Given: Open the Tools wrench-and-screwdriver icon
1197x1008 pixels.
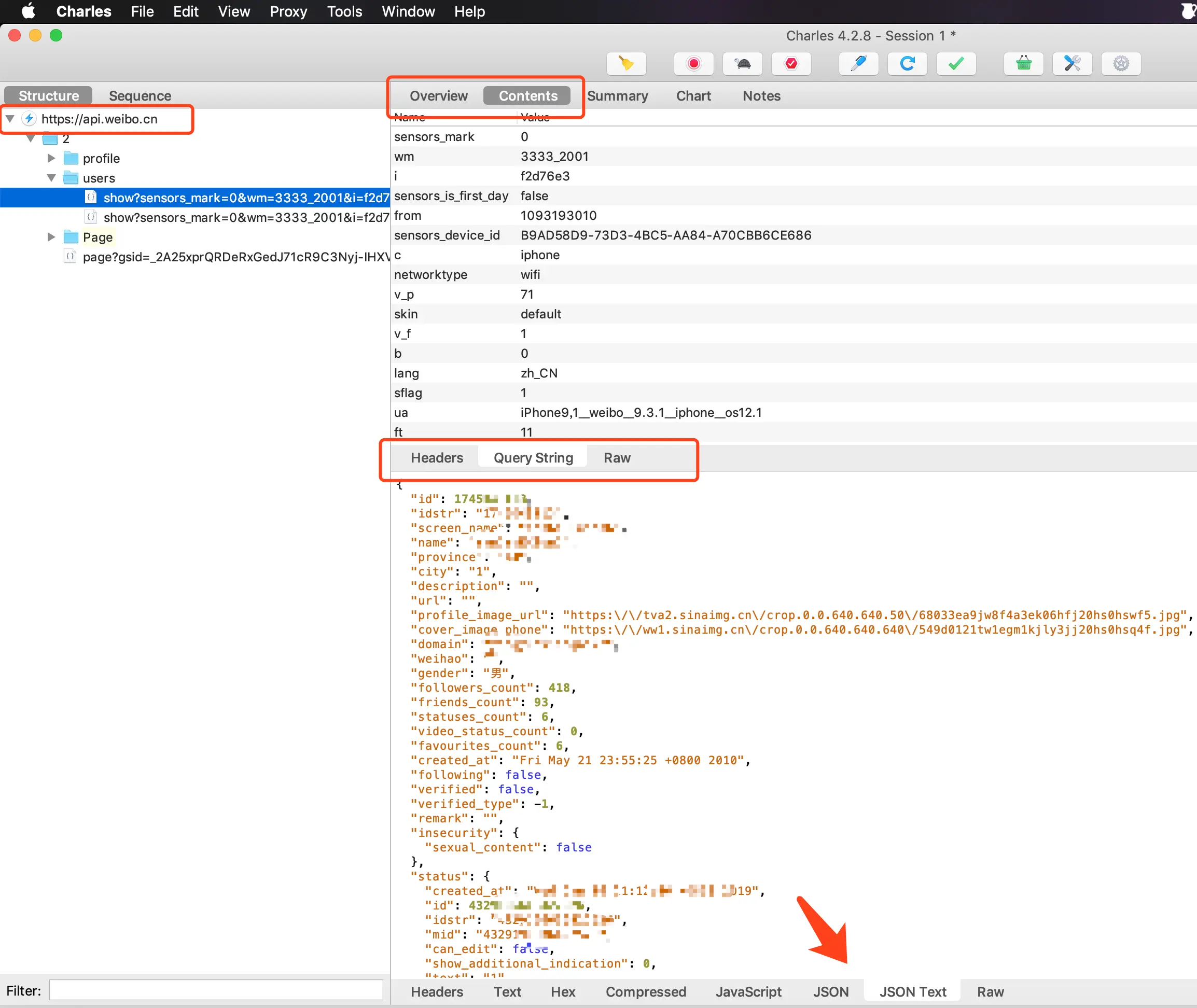Looking at the screenshot, I should pyautogui.click(x=1072, y=63).
